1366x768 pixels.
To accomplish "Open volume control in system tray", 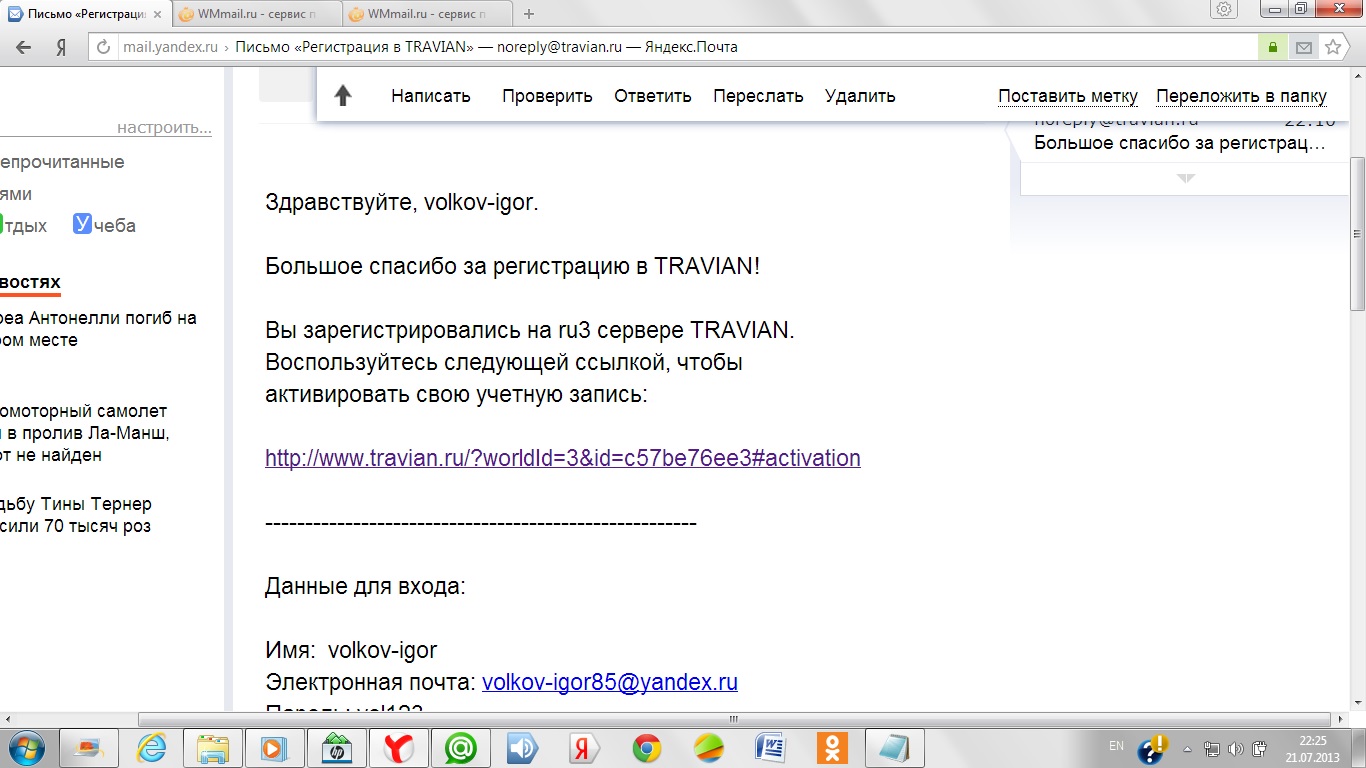I will coord(1235,748).
